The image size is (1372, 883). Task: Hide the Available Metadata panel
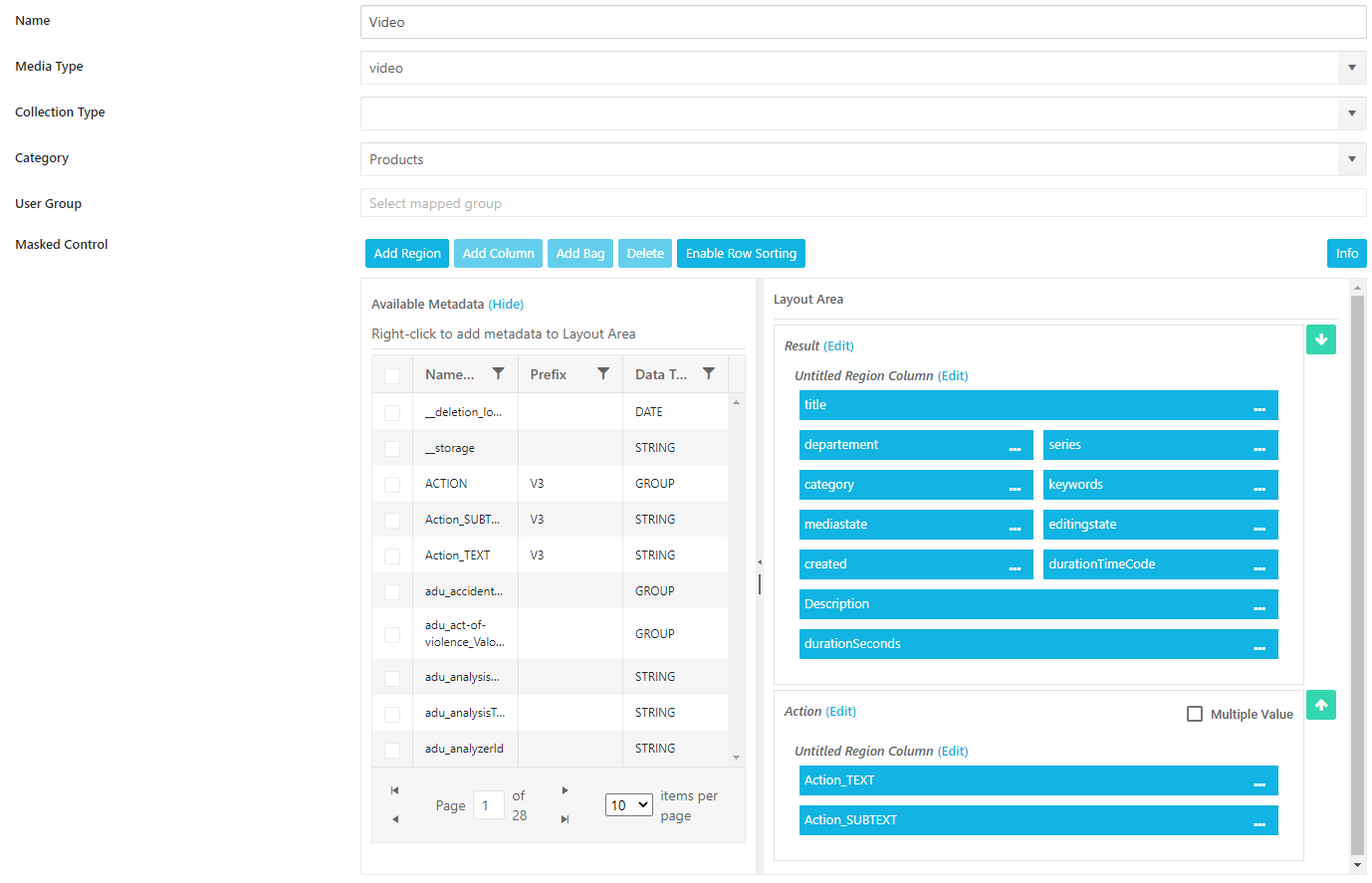tap(506, 305)
